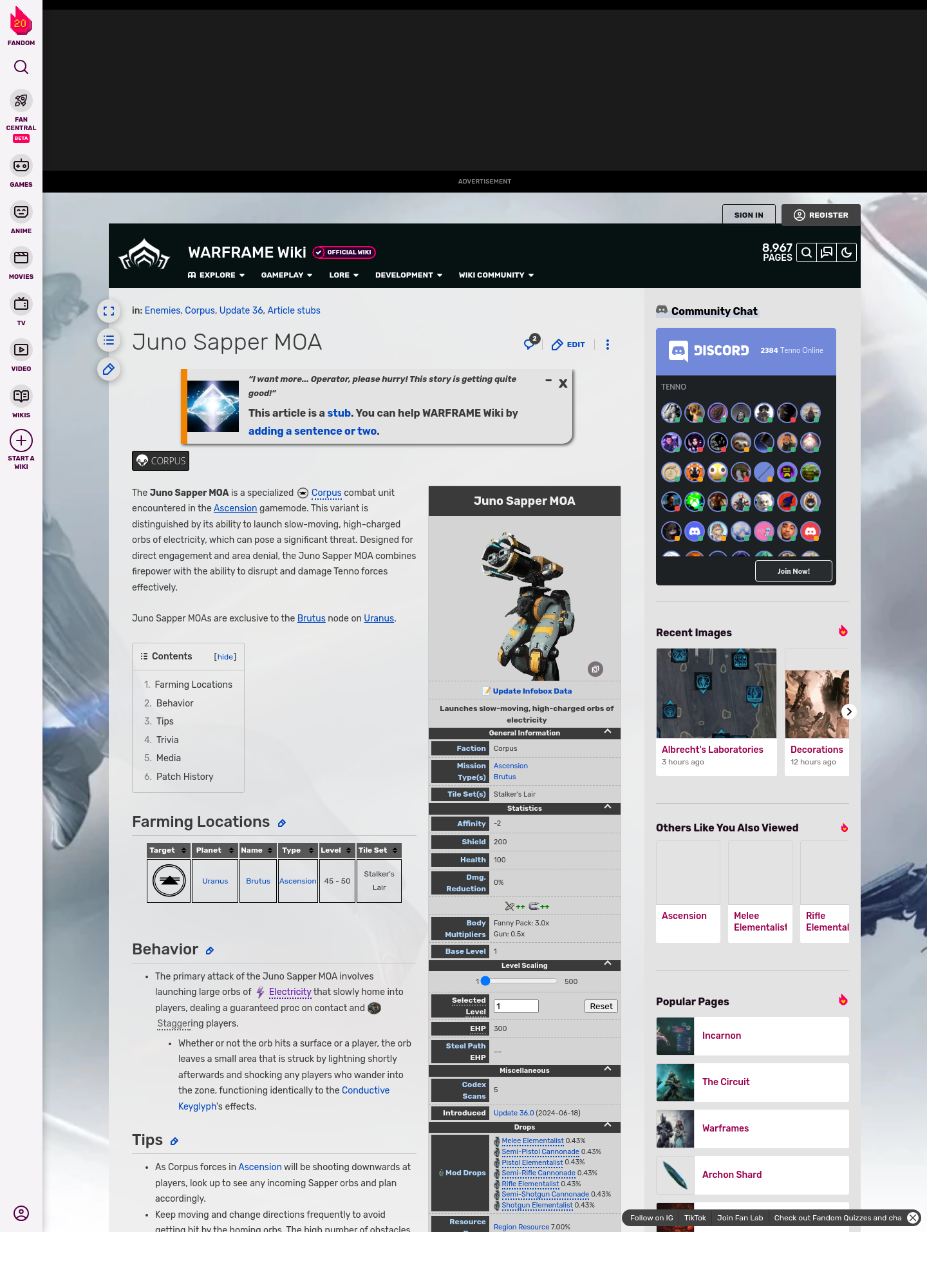Click the Warframe lotus wiki logo
The height and width of the screenshot is (1288, 927).
click(x=144, y=255)
